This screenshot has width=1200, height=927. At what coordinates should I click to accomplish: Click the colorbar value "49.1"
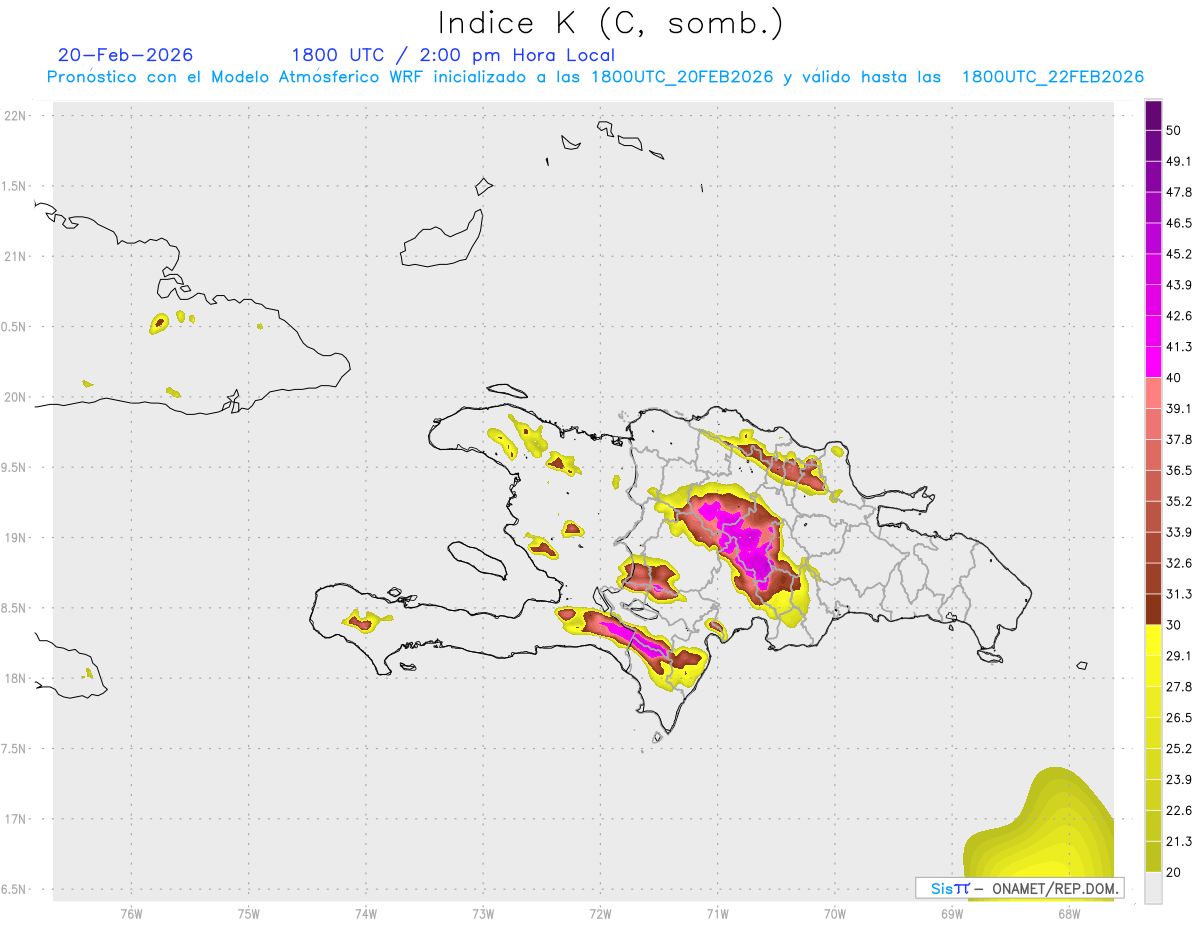click(1180, 161)
